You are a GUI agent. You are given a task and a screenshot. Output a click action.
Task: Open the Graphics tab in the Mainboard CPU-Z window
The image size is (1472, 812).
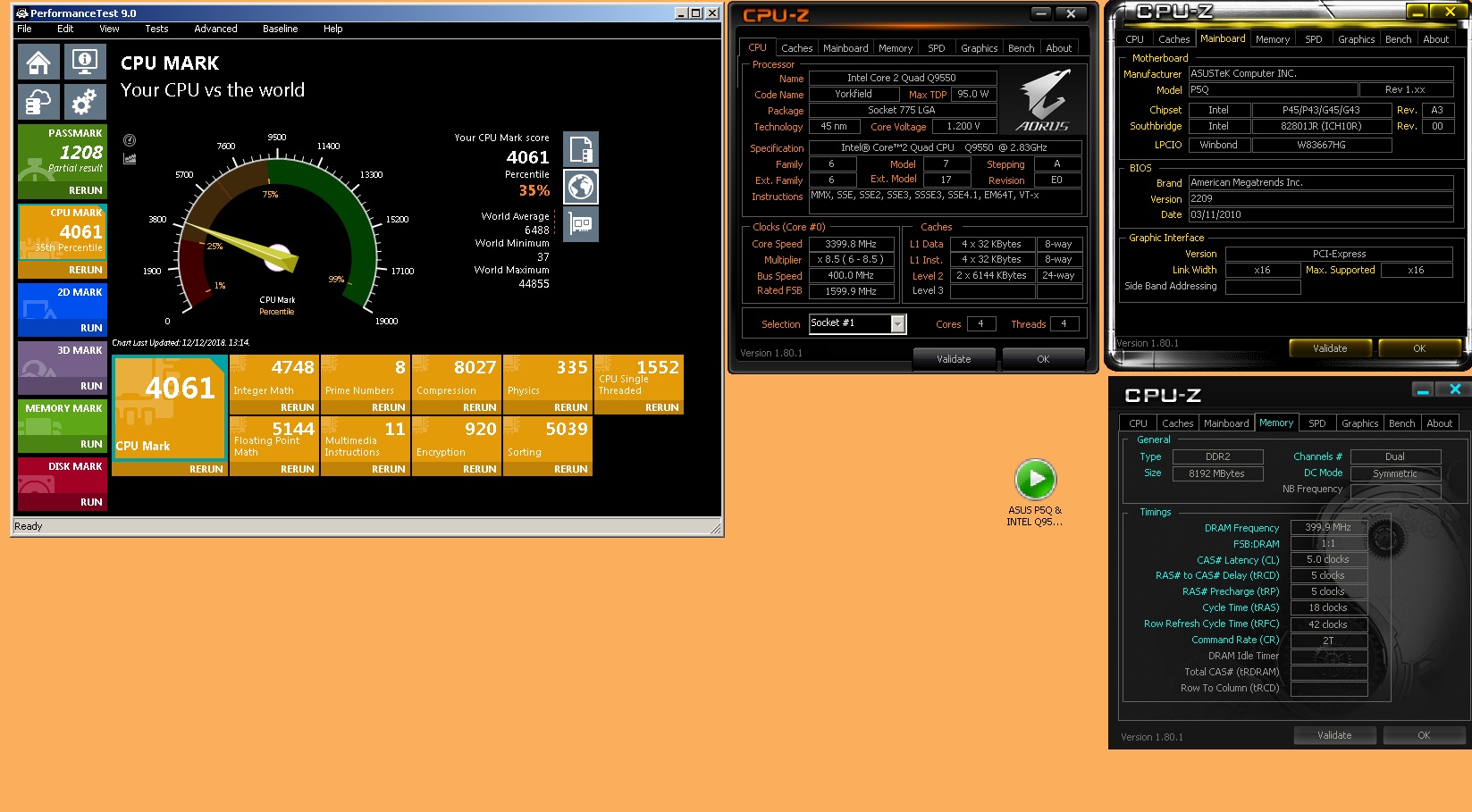(1356, 39)
